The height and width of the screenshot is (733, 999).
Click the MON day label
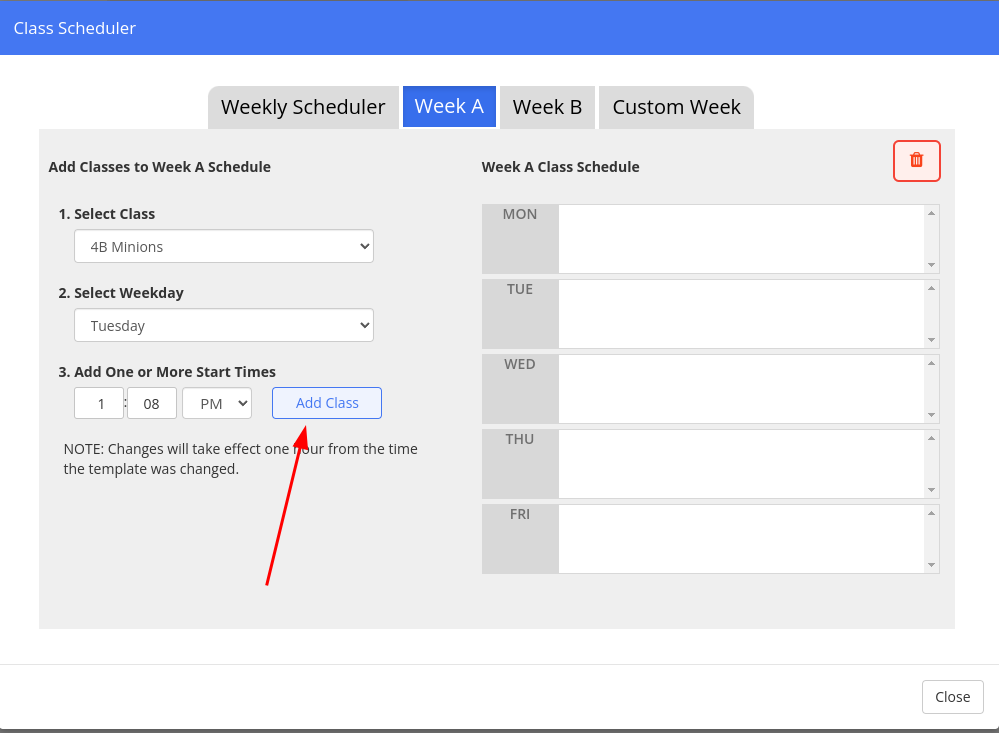pos(520,214)
